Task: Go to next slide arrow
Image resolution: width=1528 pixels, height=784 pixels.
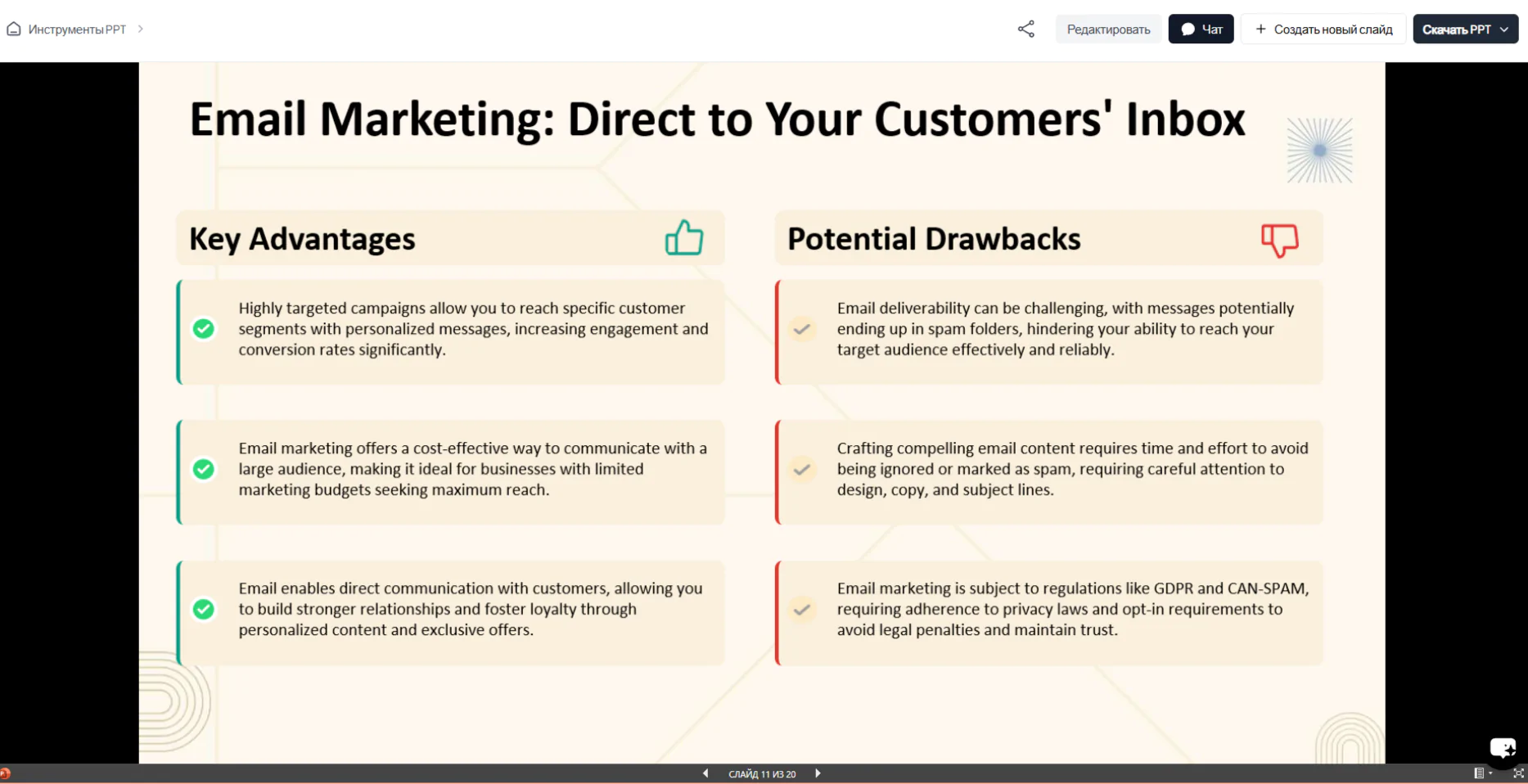Action: click(x=818, y=773)
